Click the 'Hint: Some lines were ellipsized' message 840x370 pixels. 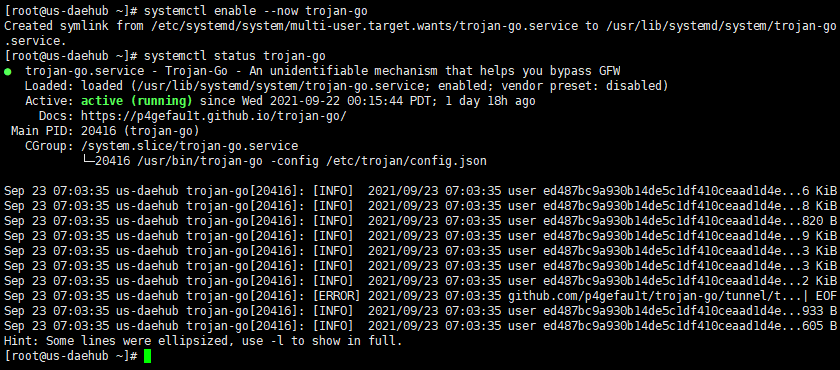point(202,341)
